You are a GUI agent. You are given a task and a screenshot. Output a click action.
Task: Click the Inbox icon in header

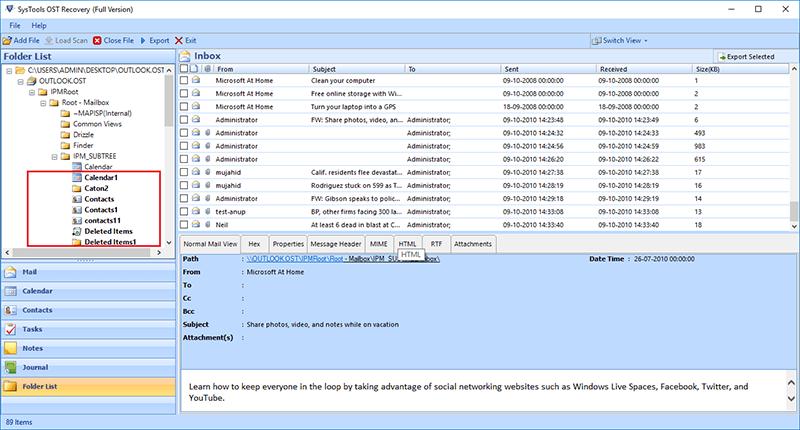point(185,56)
